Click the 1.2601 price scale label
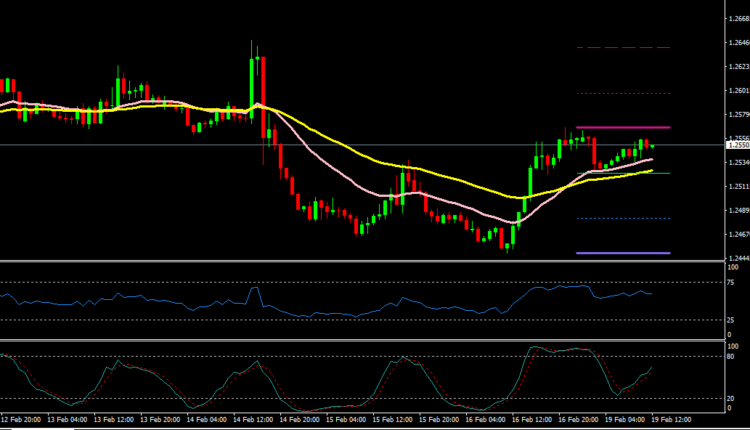This screenshot has height=430, width=750. click(734, 91)
